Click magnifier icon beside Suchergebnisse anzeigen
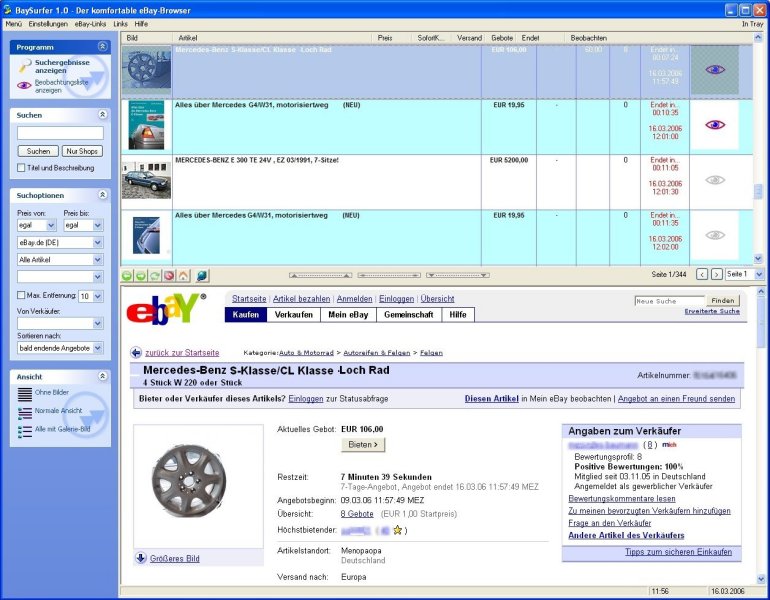Screen dimensions: 770x600 (x=25, y=65)
